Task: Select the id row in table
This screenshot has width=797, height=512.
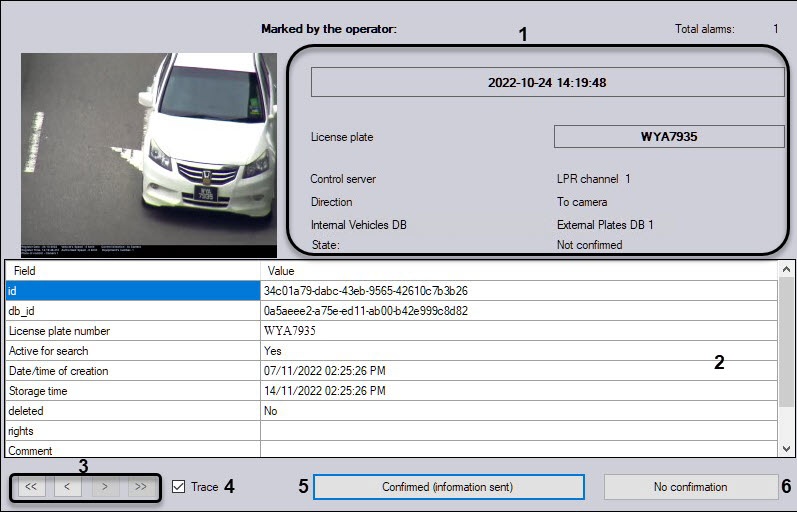Action: (132, 291)
